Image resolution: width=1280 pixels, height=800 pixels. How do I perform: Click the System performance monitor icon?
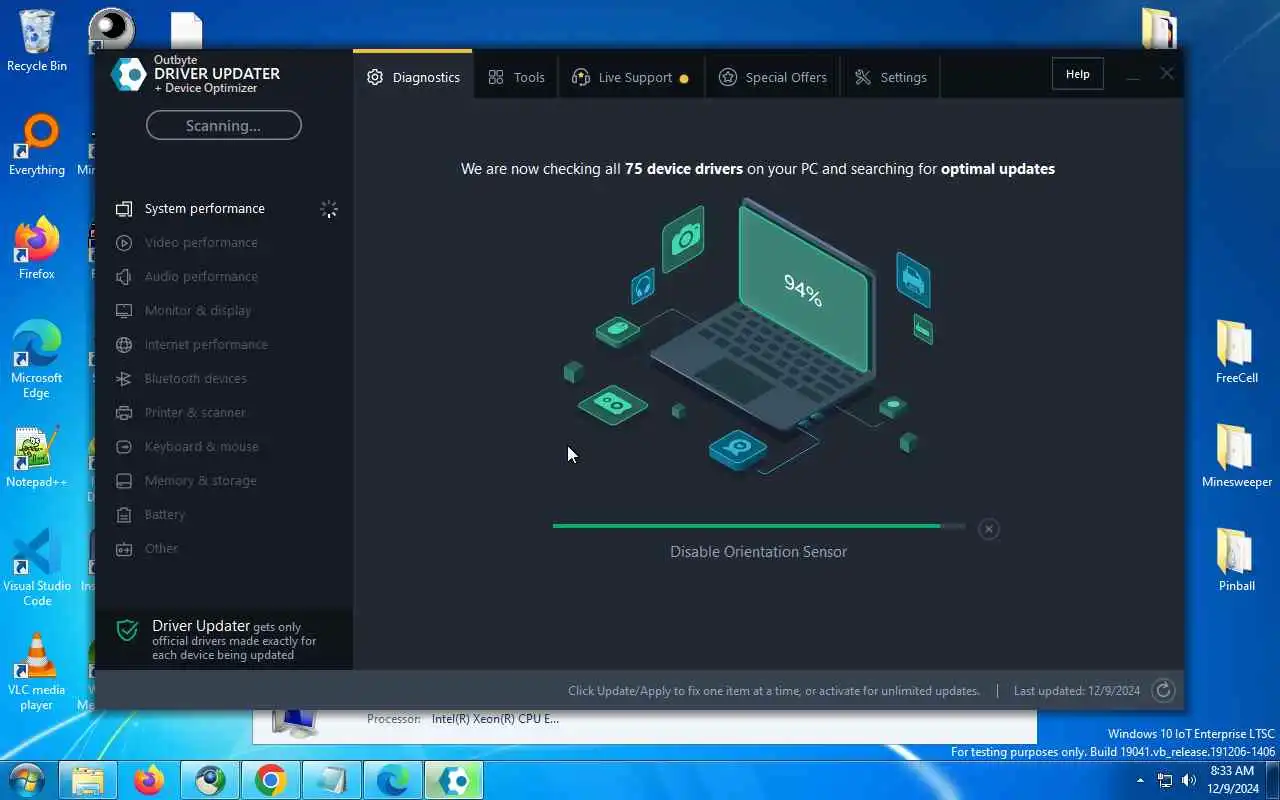tap(124, 209)
